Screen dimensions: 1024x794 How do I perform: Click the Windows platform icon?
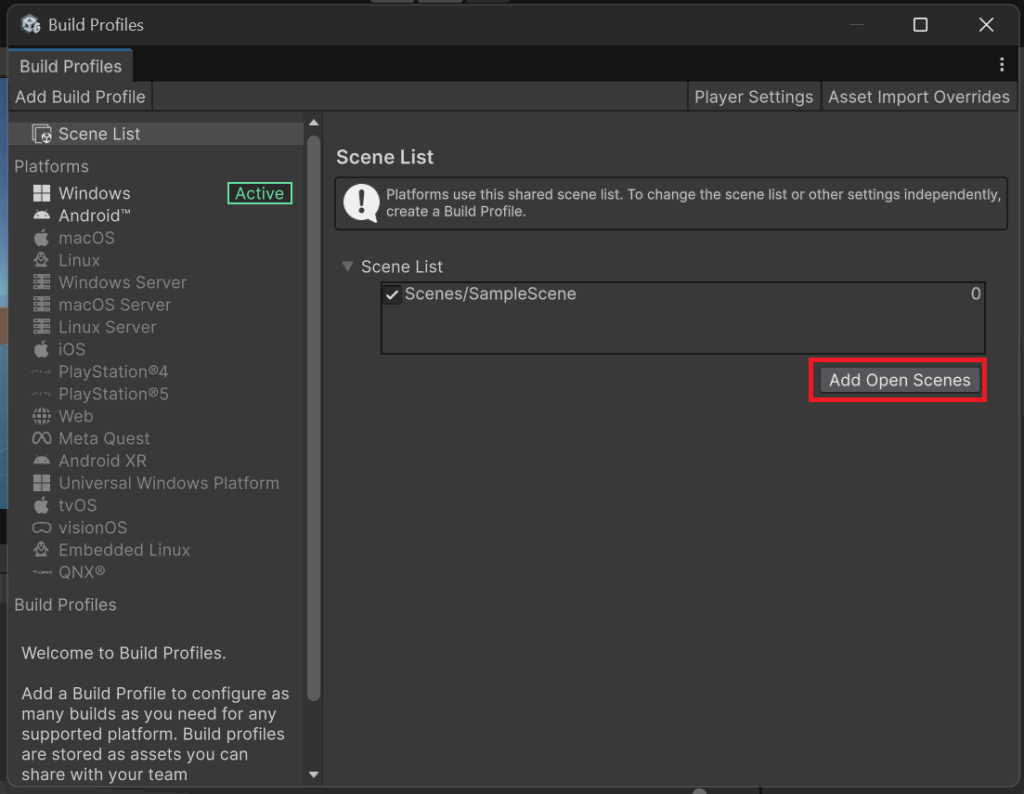(x=41, y=193)
